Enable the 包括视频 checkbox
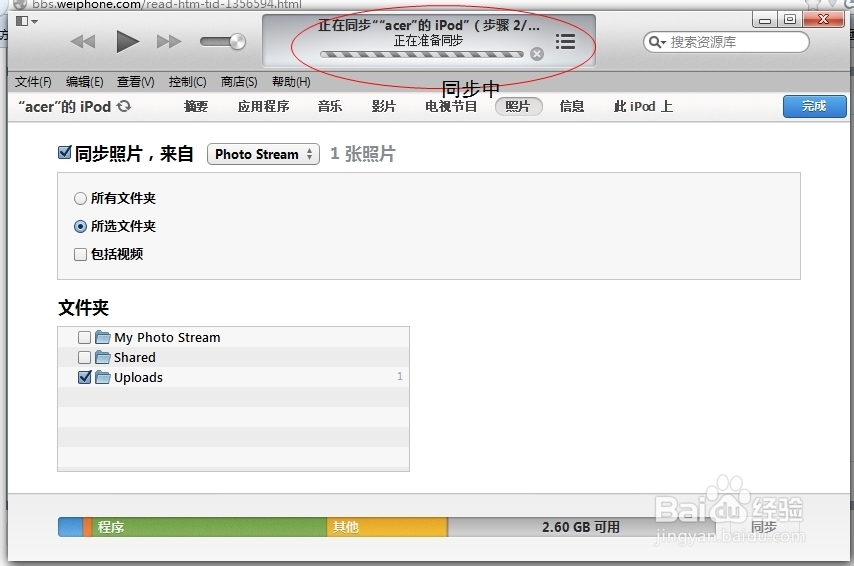Viewport: 854px width, 566px height. [81, 254]
